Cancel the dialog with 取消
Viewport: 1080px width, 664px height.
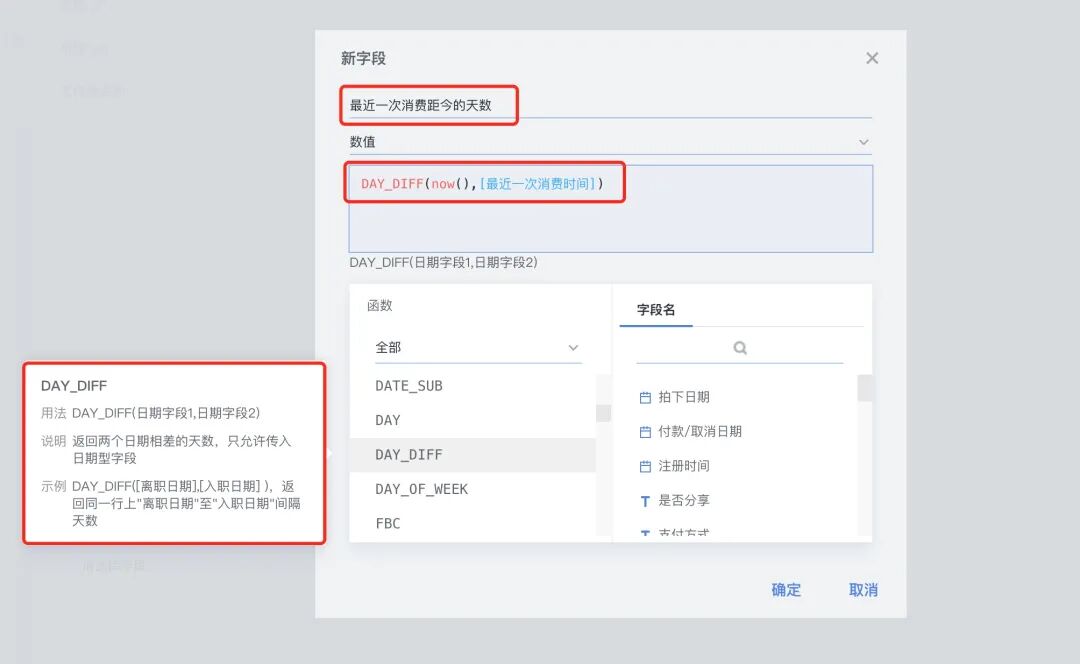coord(861,591)
